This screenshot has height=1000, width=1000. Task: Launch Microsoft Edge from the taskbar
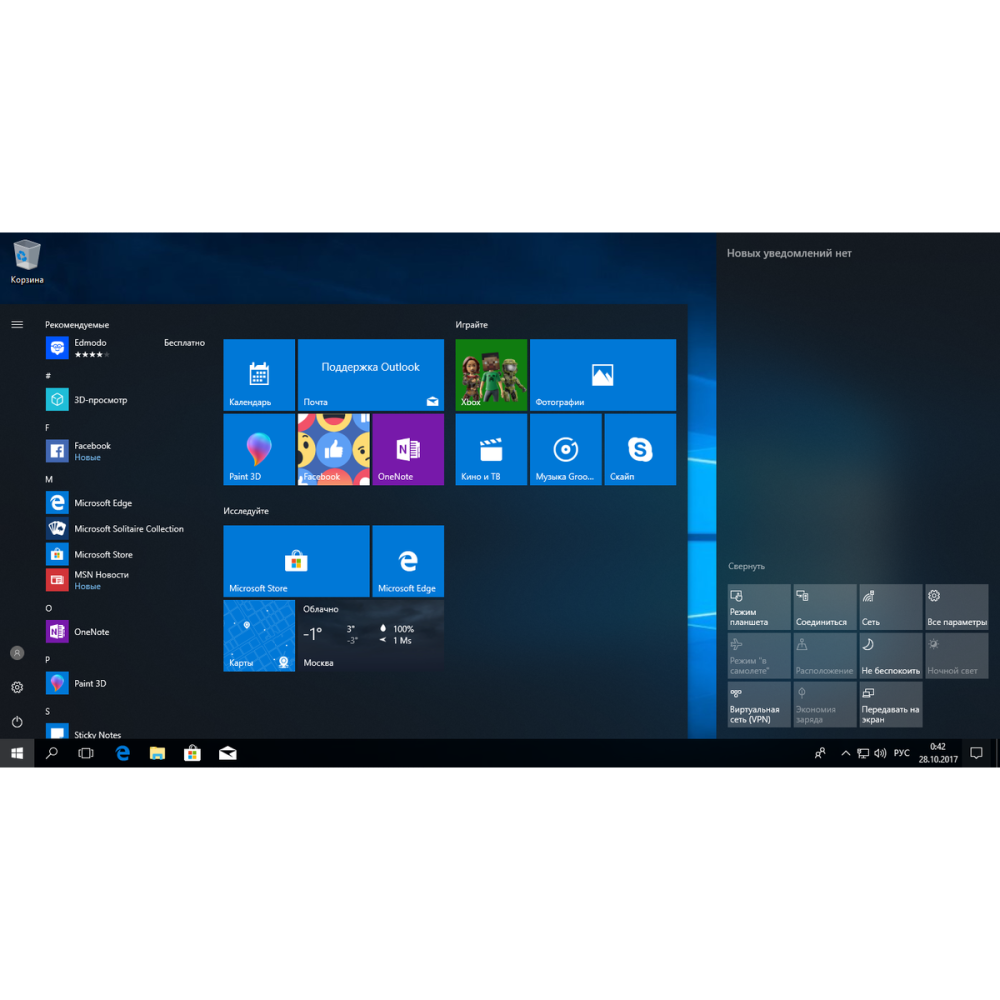point(122,753)
